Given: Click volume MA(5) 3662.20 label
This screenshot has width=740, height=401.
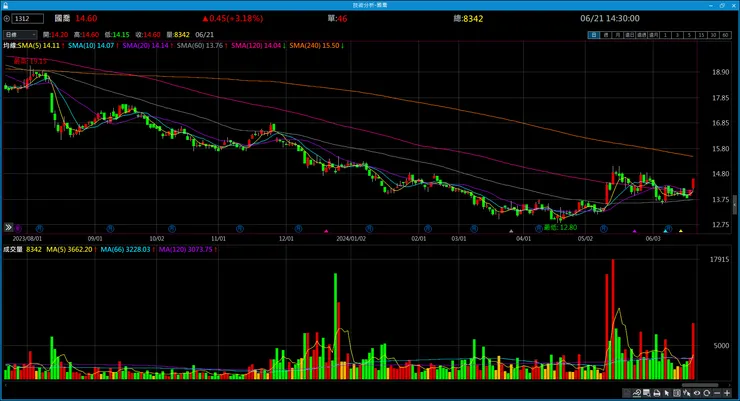Looking at the screenshot, I should tap(71, 249).
